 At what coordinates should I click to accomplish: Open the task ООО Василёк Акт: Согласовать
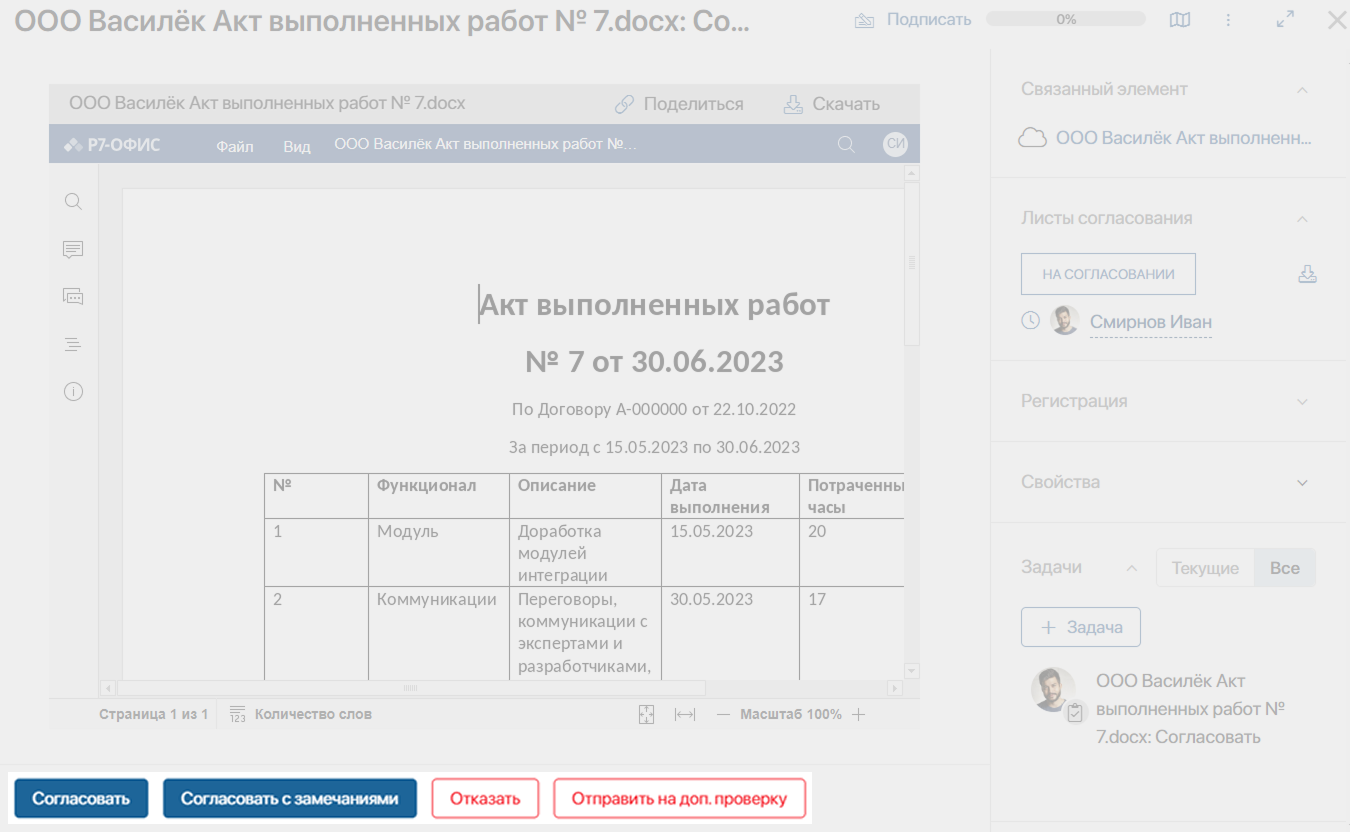[1190, 708]
